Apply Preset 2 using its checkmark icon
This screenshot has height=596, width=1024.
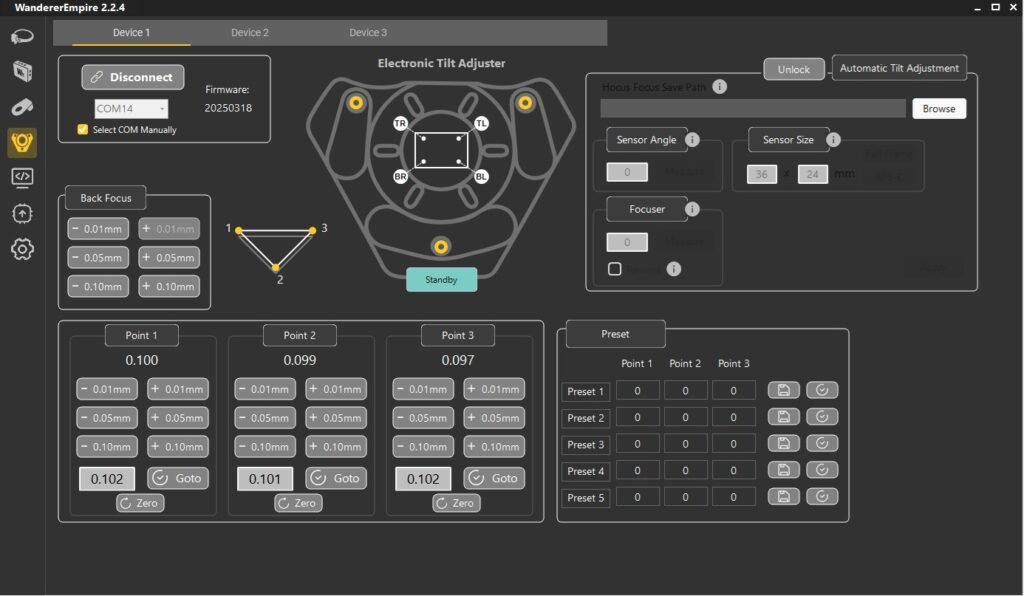[x=822, y=416]
